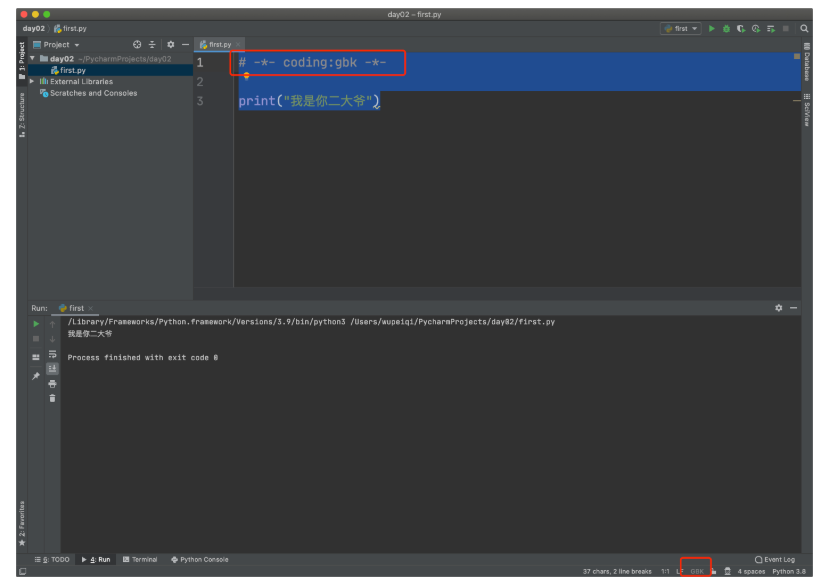Click the inspector hat icon in status bar
Screen dimensions: 819x585
[728, 571]
